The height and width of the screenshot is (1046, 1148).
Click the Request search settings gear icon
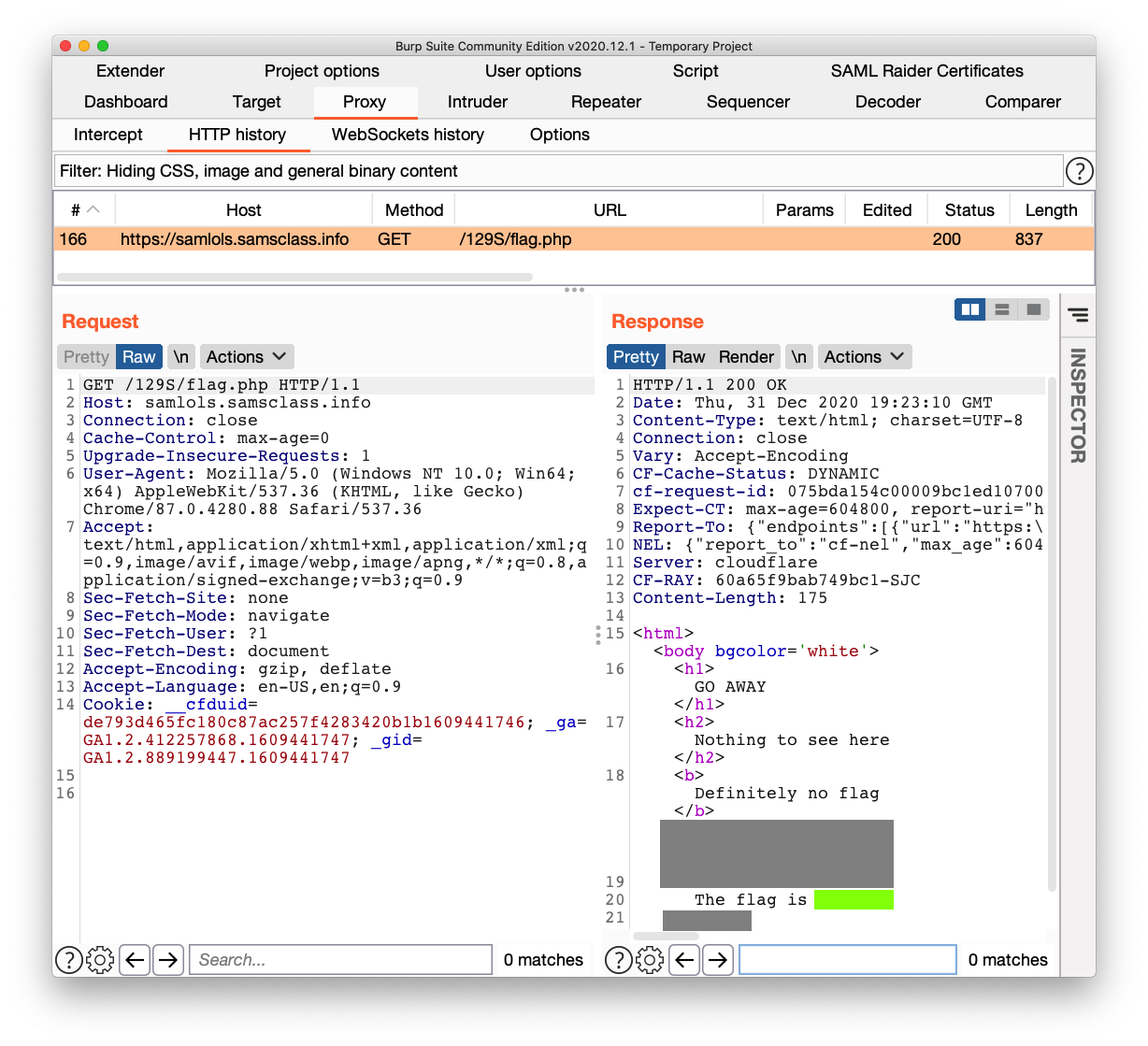(100, 960)
